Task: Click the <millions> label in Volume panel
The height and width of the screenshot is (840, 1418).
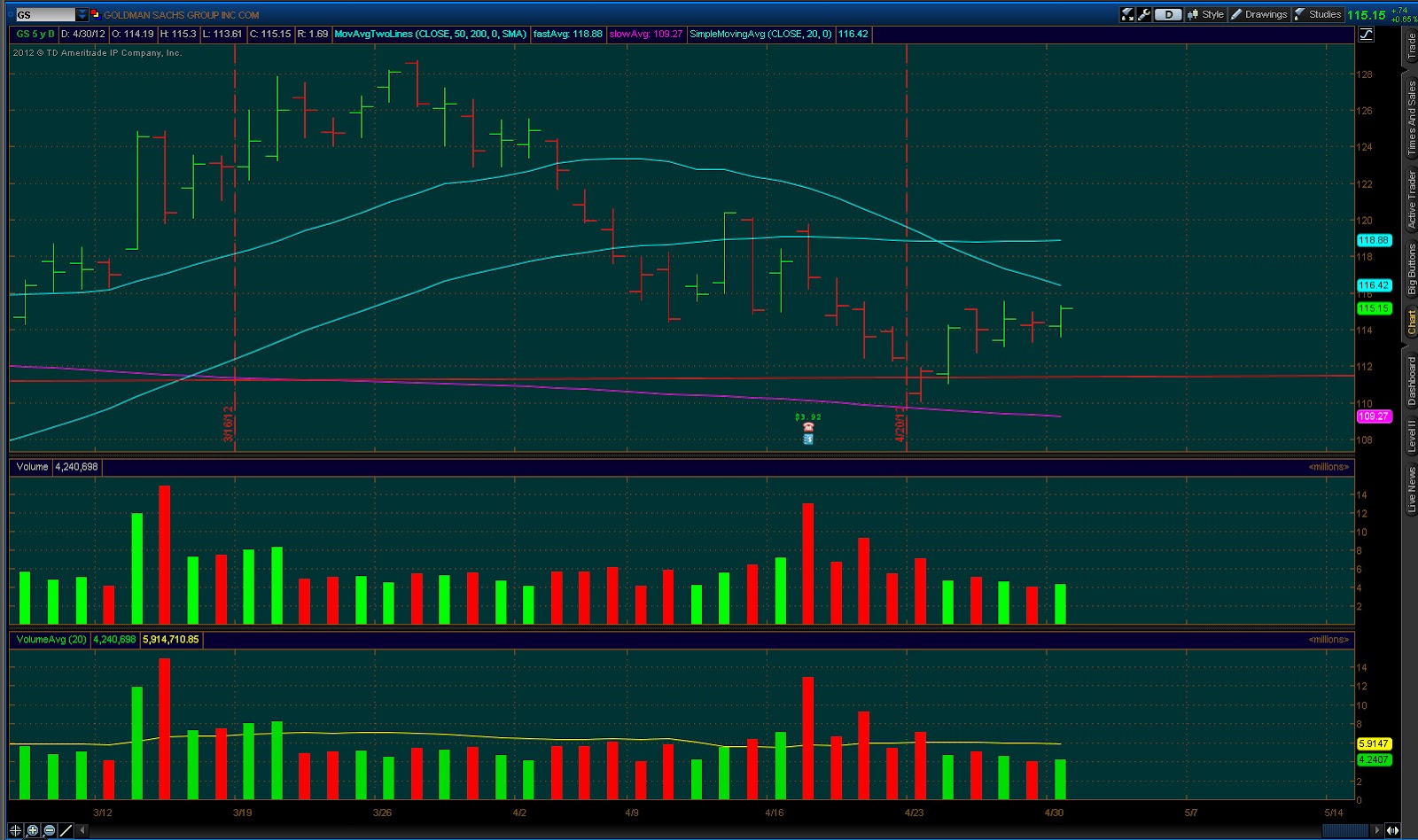Action: coord(1328,467)
